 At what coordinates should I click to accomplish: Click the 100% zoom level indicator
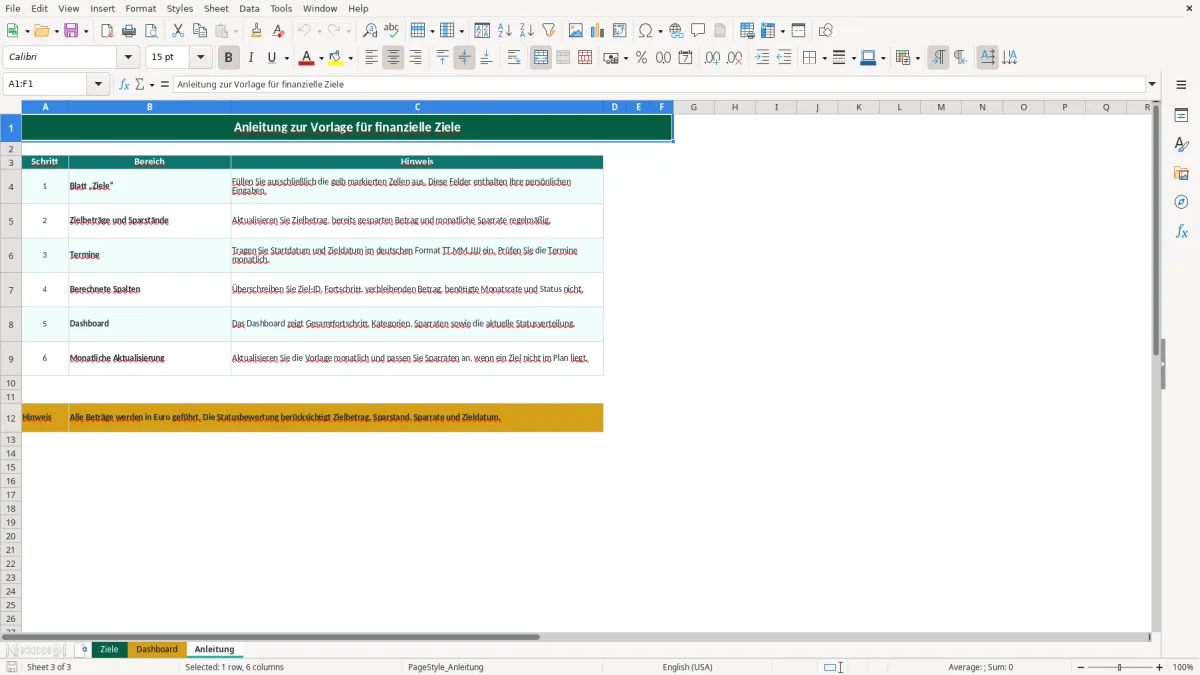pos(1183,667)
